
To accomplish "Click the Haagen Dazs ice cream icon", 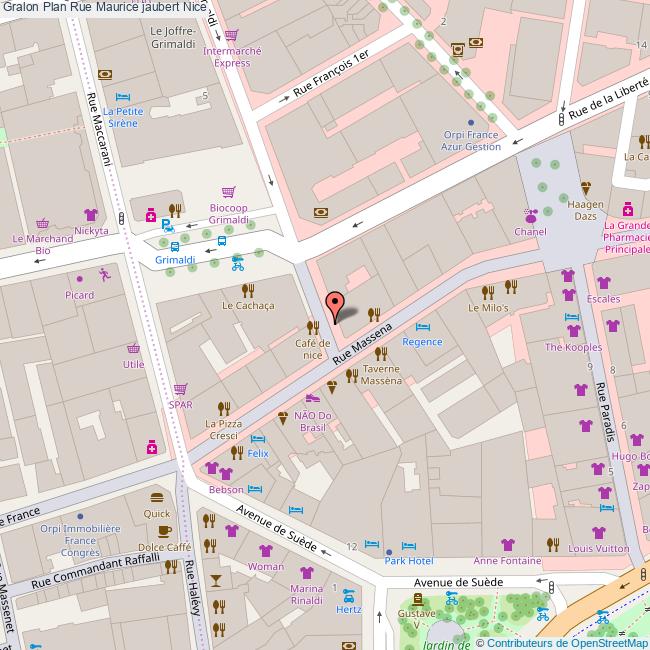I will click(x=586, y=187).
